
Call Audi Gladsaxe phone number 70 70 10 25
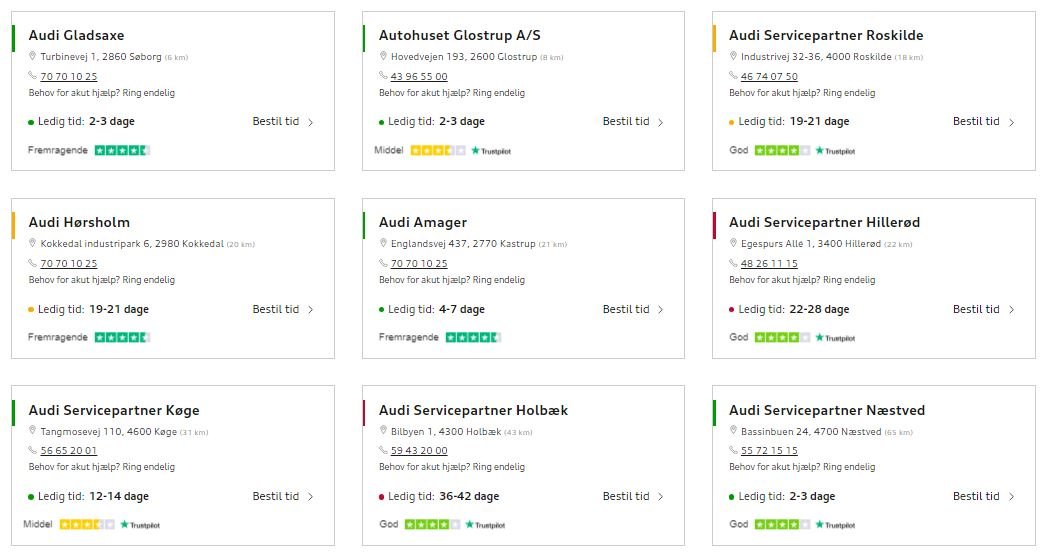click(x=69, y=77)
